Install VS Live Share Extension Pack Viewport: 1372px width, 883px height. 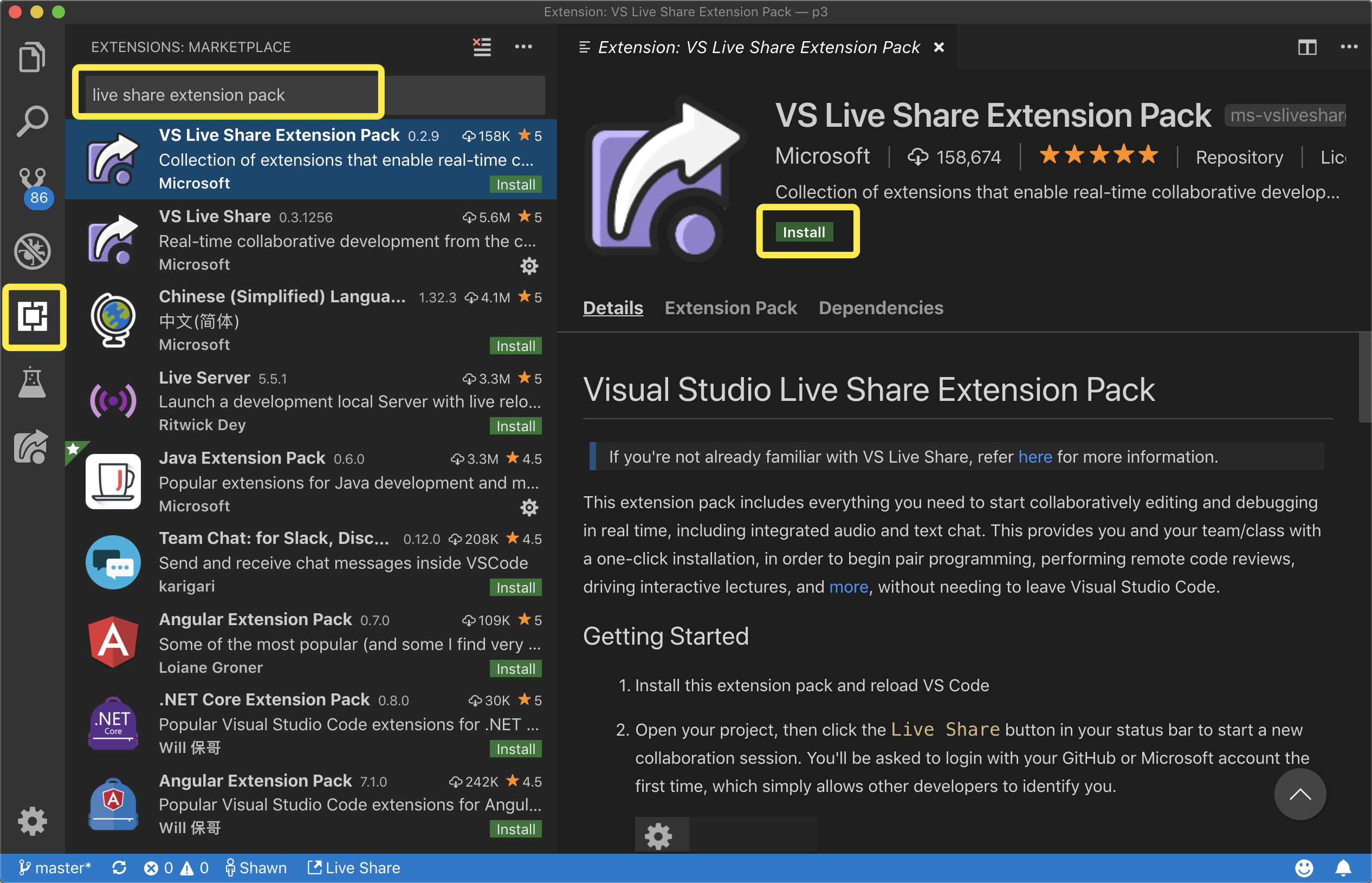click(804, 232)
